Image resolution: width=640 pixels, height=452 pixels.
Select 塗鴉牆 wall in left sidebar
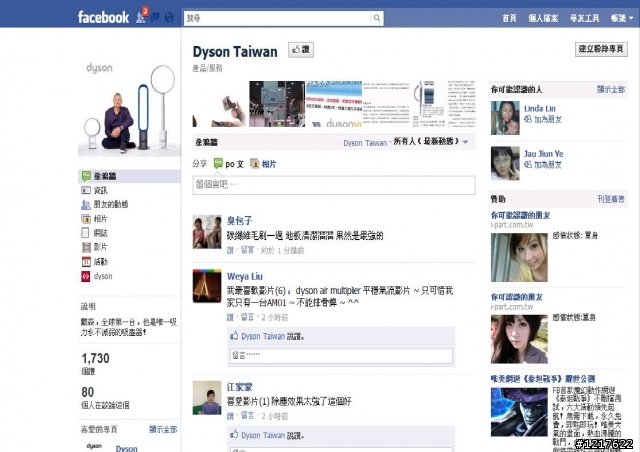129,176
